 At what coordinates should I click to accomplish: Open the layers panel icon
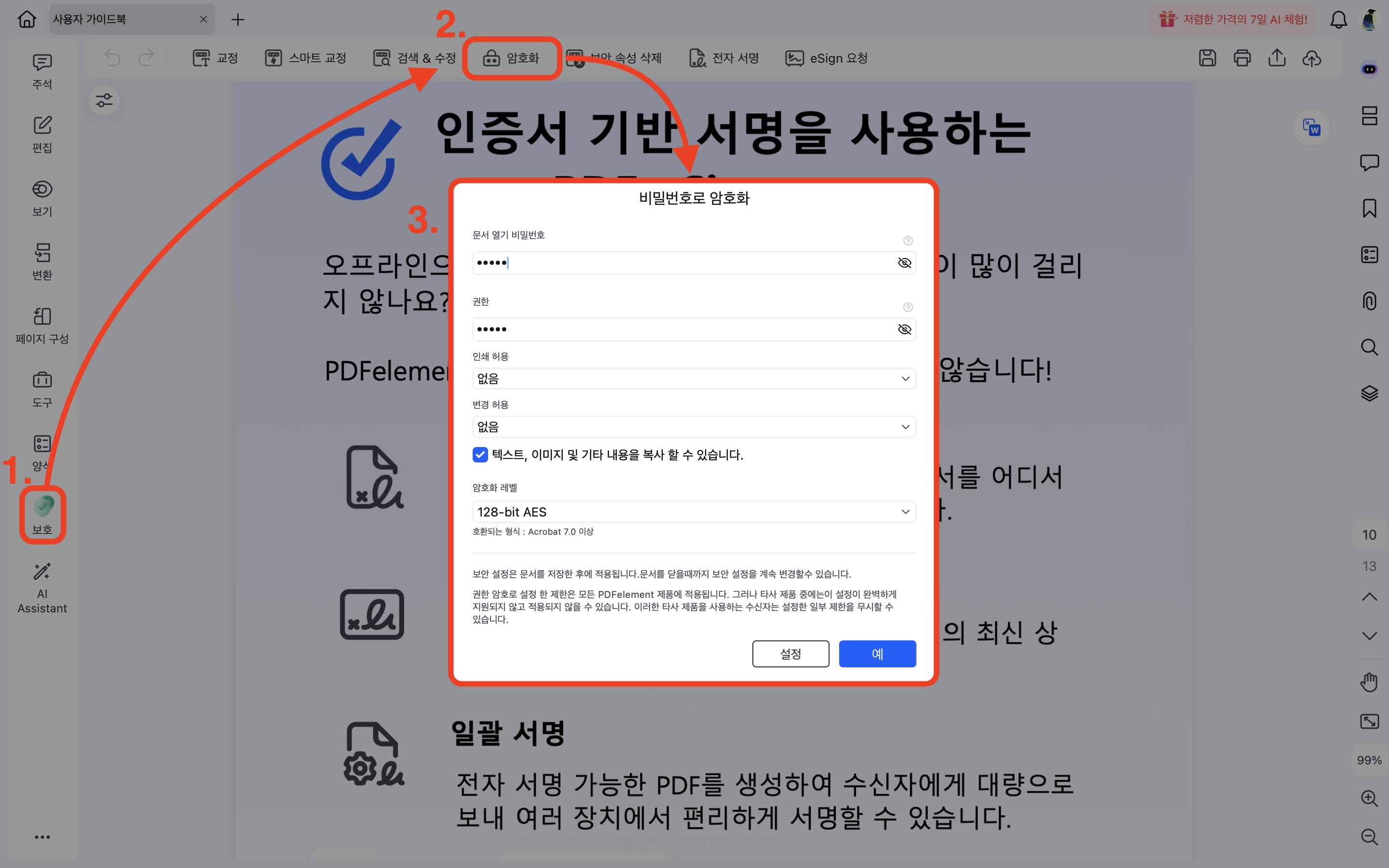(x=1369, y=393)
